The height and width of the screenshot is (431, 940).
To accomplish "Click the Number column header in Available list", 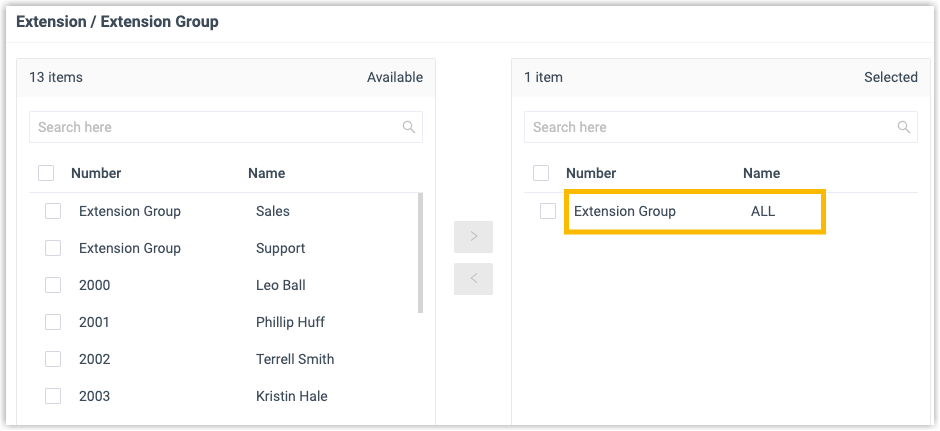I will (x=96, y=173).
